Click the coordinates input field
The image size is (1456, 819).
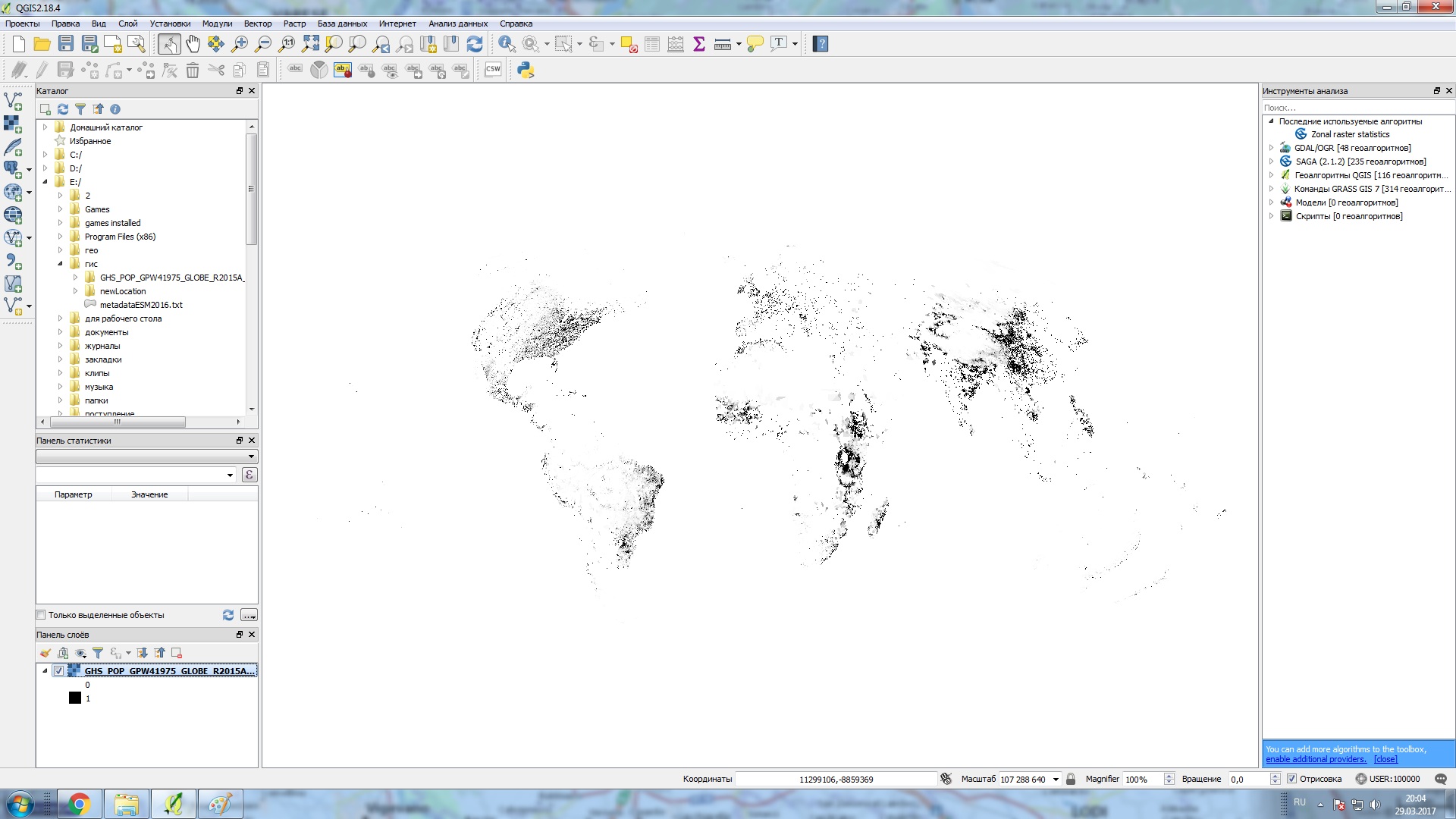pos(836,779)
